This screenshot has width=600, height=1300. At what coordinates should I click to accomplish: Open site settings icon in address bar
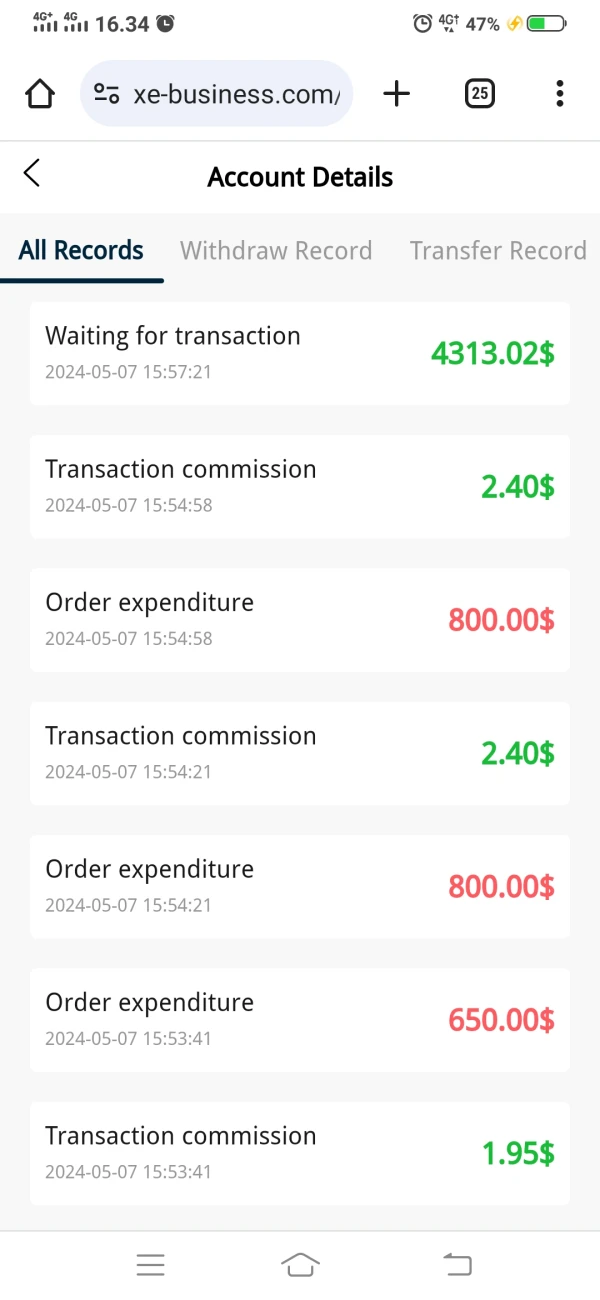click(x=106, y=94)
